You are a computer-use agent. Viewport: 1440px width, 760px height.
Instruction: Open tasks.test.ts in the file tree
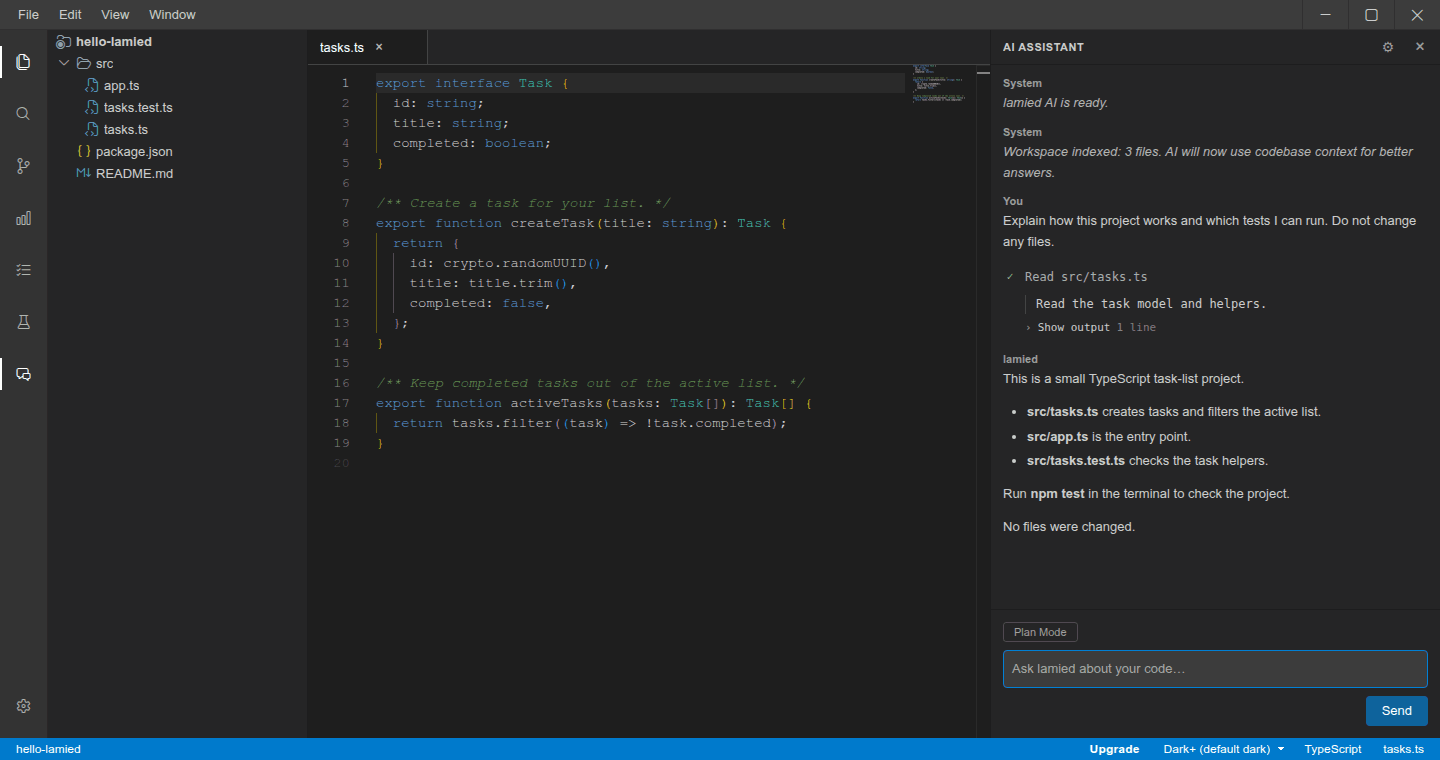point(138,108)
